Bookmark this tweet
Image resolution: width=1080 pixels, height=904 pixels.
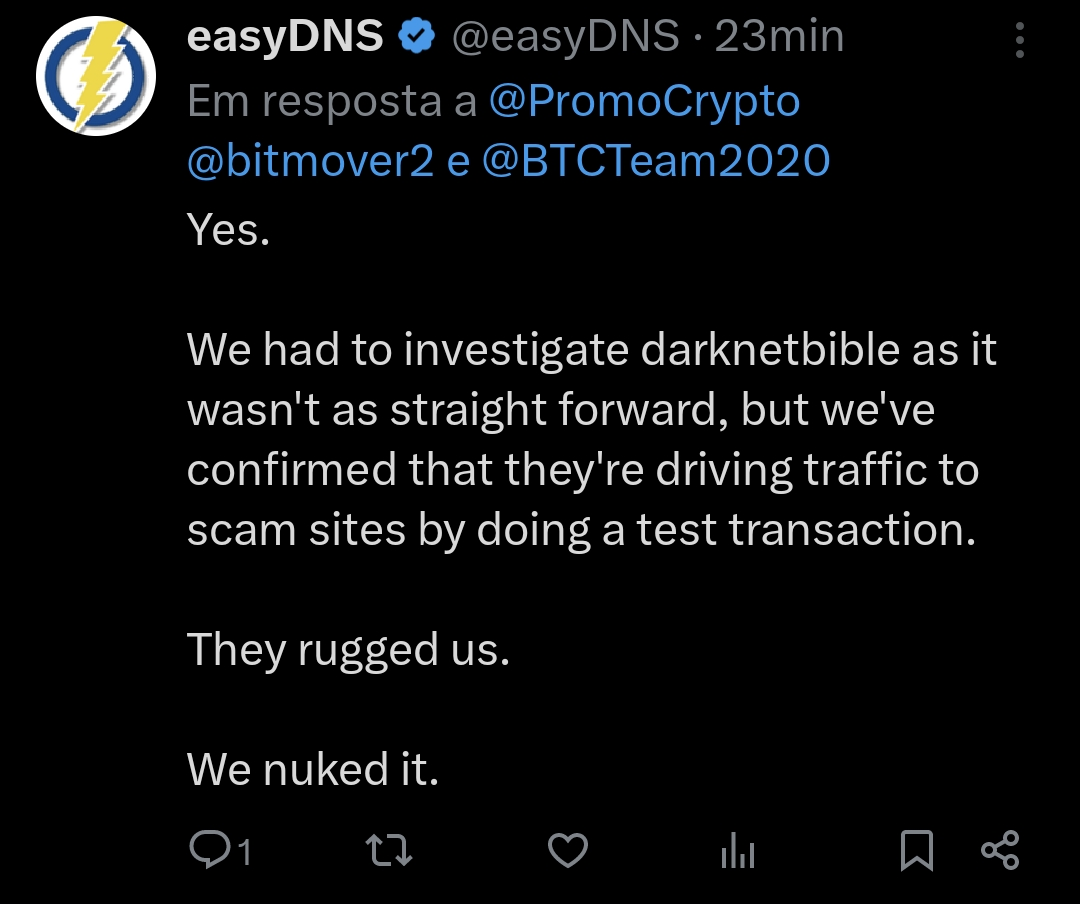coord(917,850)
